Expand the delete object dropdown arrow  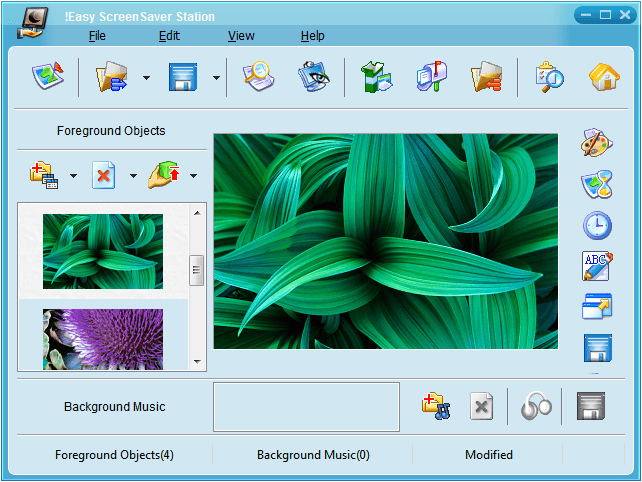[x=133, y=176]
